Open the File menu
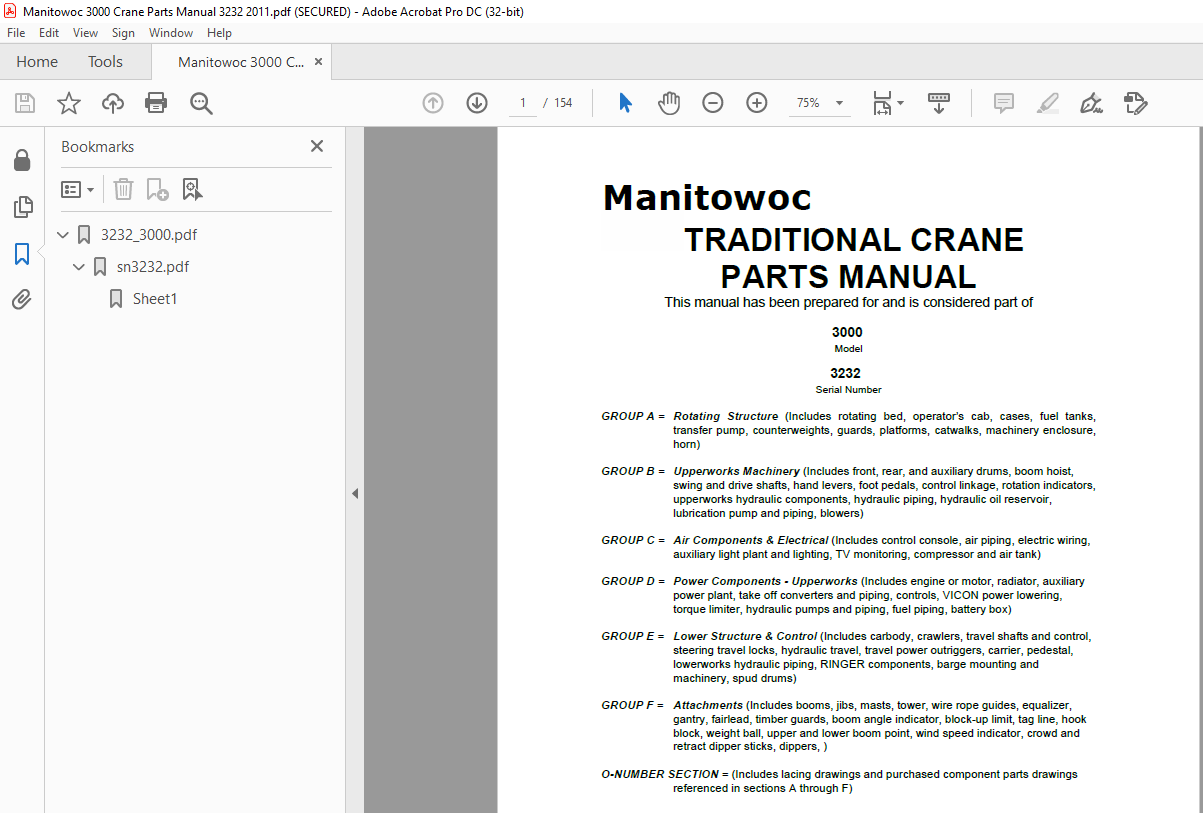This screenshot has height=813, width=1203. [16, 33]
